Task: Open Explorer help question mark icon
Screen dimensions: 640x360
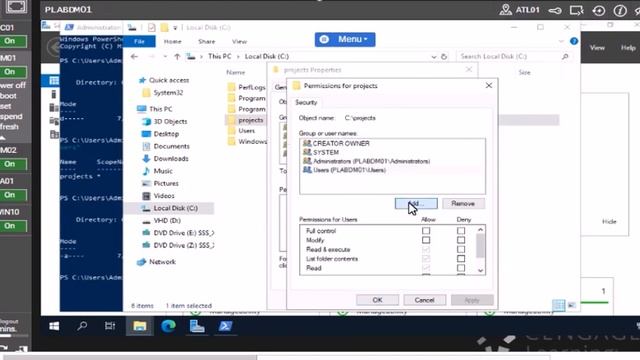Action: click(x=574, y=41)
